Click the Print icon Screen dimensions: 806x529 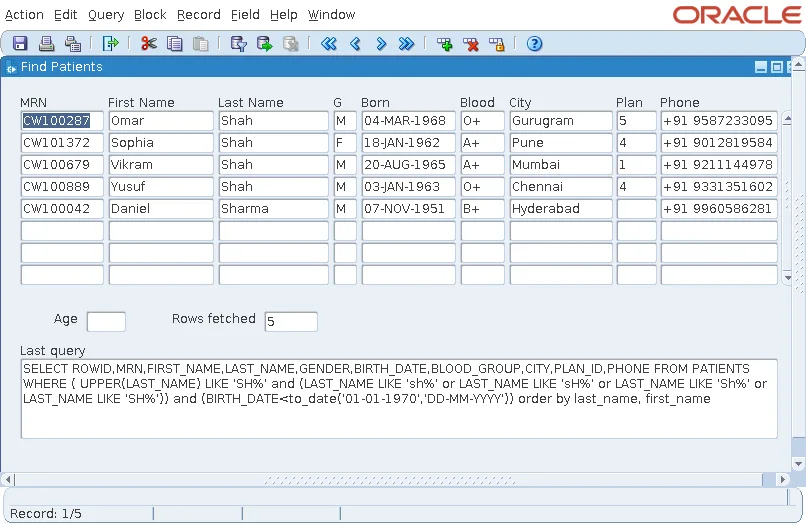[46, 44]
